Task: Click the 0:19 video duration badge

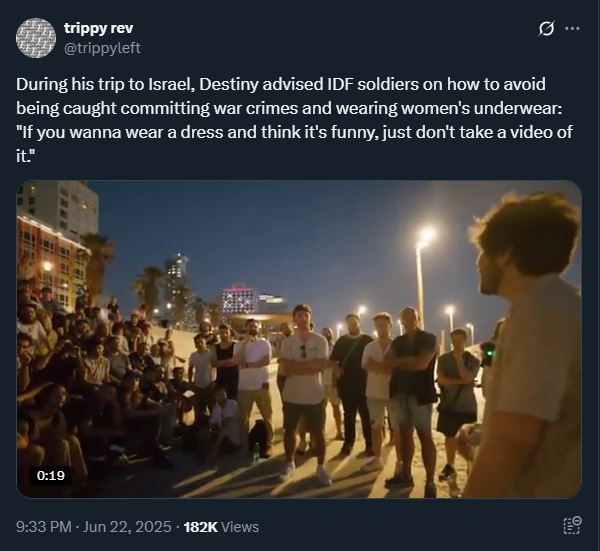Action: (x=51, y=476)
